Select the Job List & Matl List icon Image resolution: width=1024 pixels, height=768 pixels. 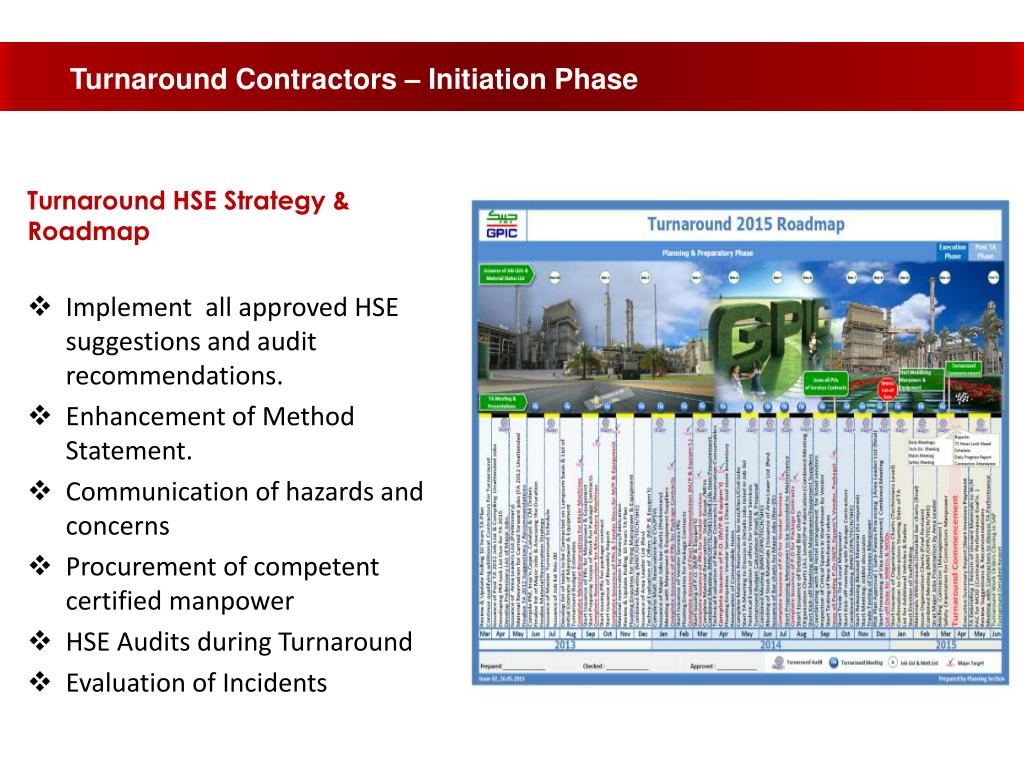tap(892, 662)
